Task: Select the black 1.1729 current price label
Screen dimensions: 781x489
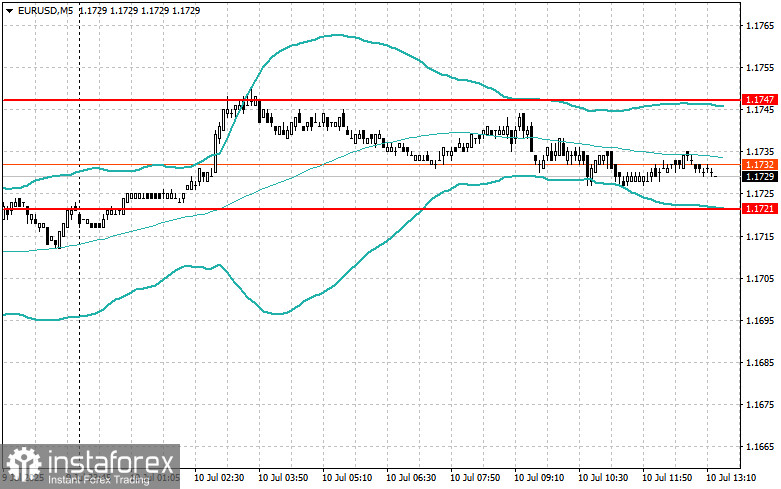Action: 760,176
